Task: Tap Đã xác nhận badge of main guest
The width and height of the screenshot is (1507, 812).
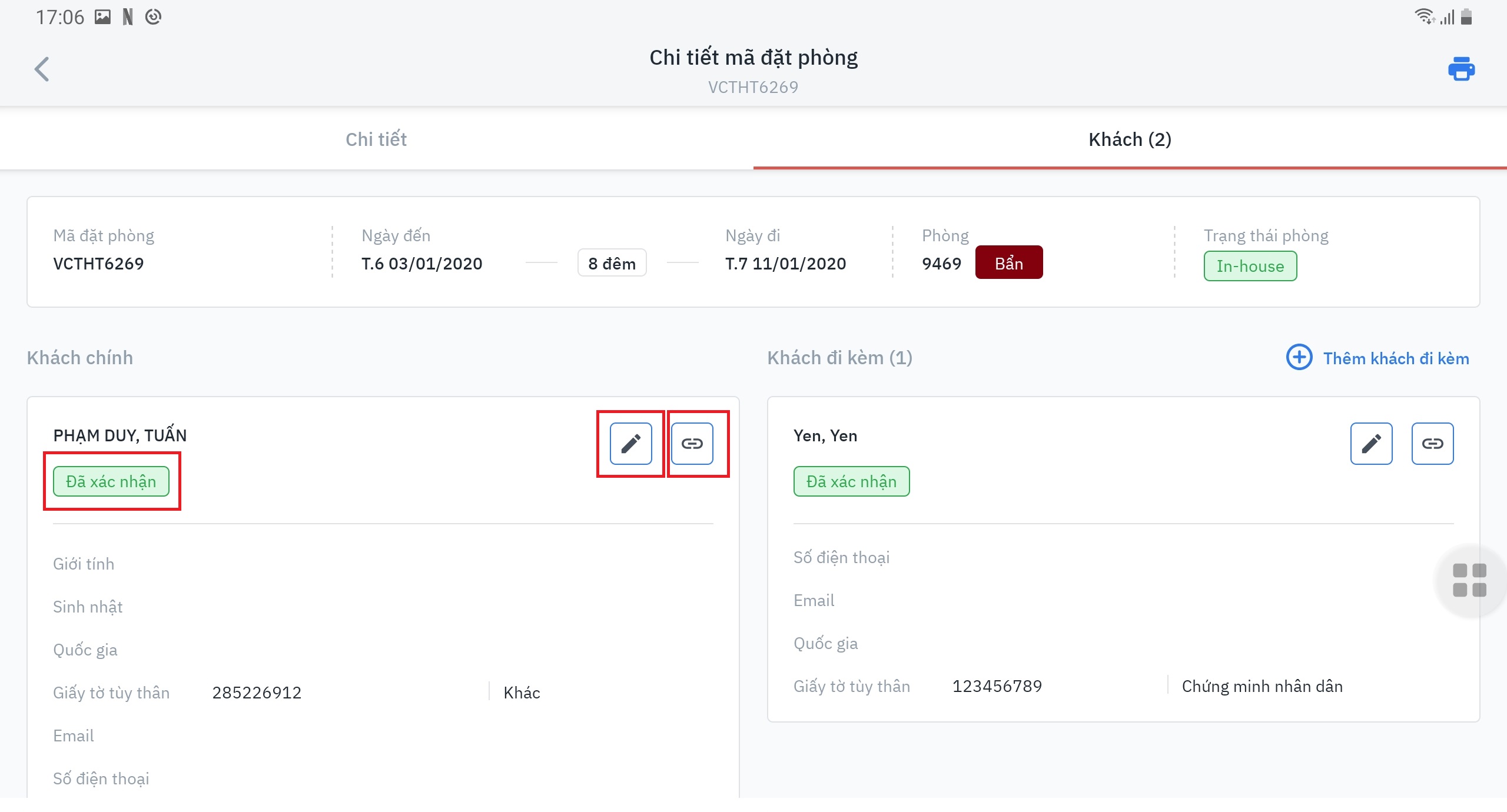Action: click(x=111, y=481)
